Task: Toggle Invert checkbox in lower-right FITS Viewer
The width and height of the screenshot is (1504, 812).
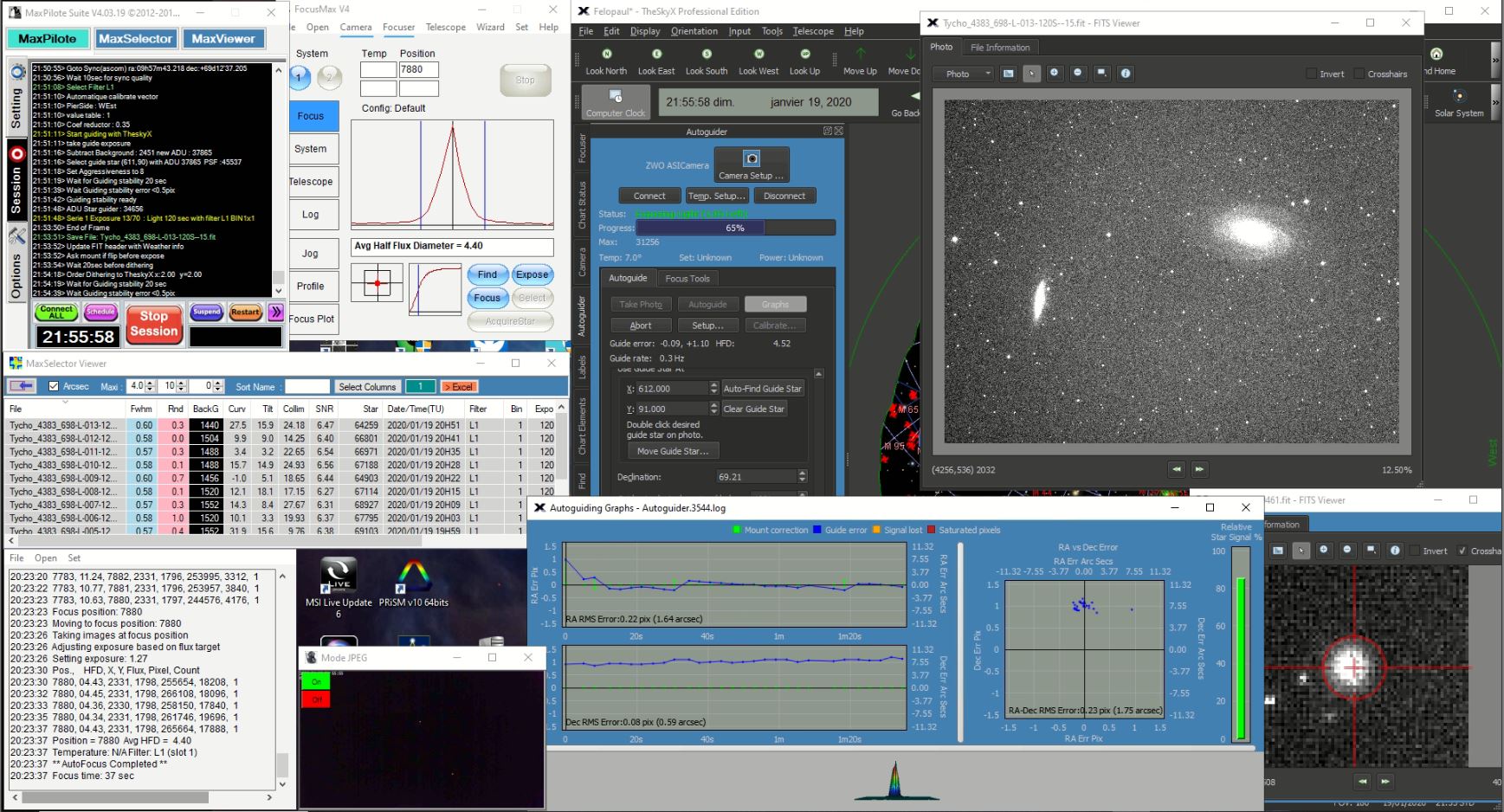Action: coord(1414,551)
